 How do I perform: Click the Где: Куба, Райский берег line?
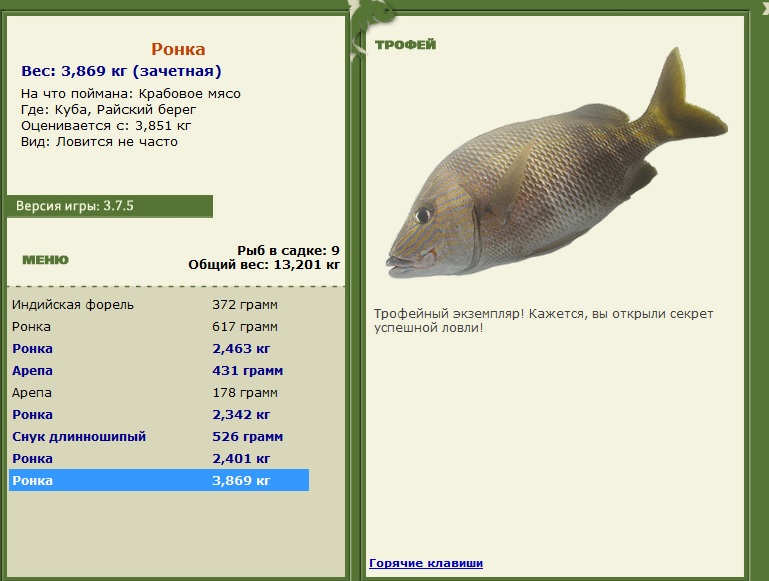tap(108, 109)
